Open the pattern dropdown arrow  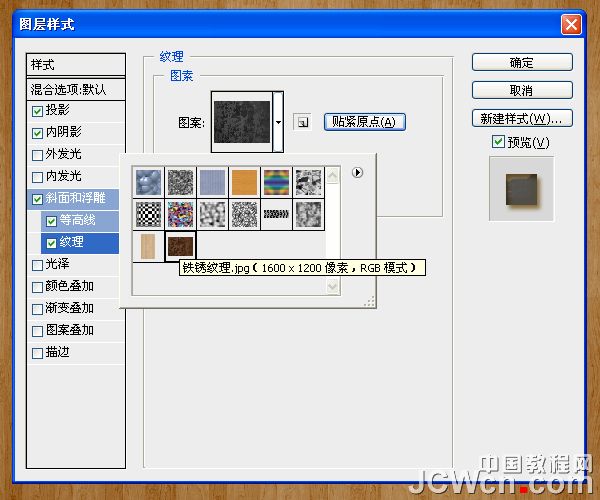278,122
